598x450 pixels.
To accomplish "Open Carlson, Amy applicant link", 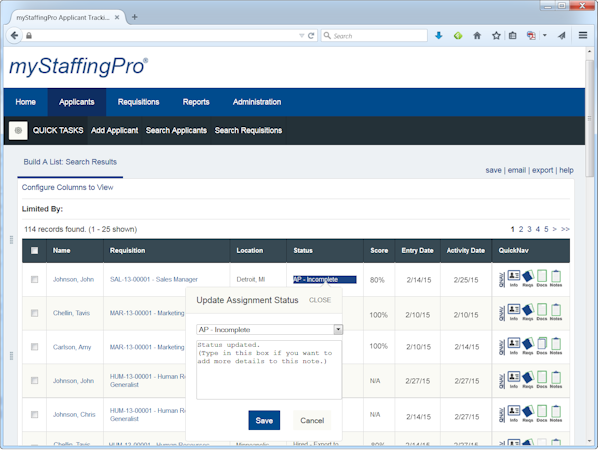I will point(72,347).
